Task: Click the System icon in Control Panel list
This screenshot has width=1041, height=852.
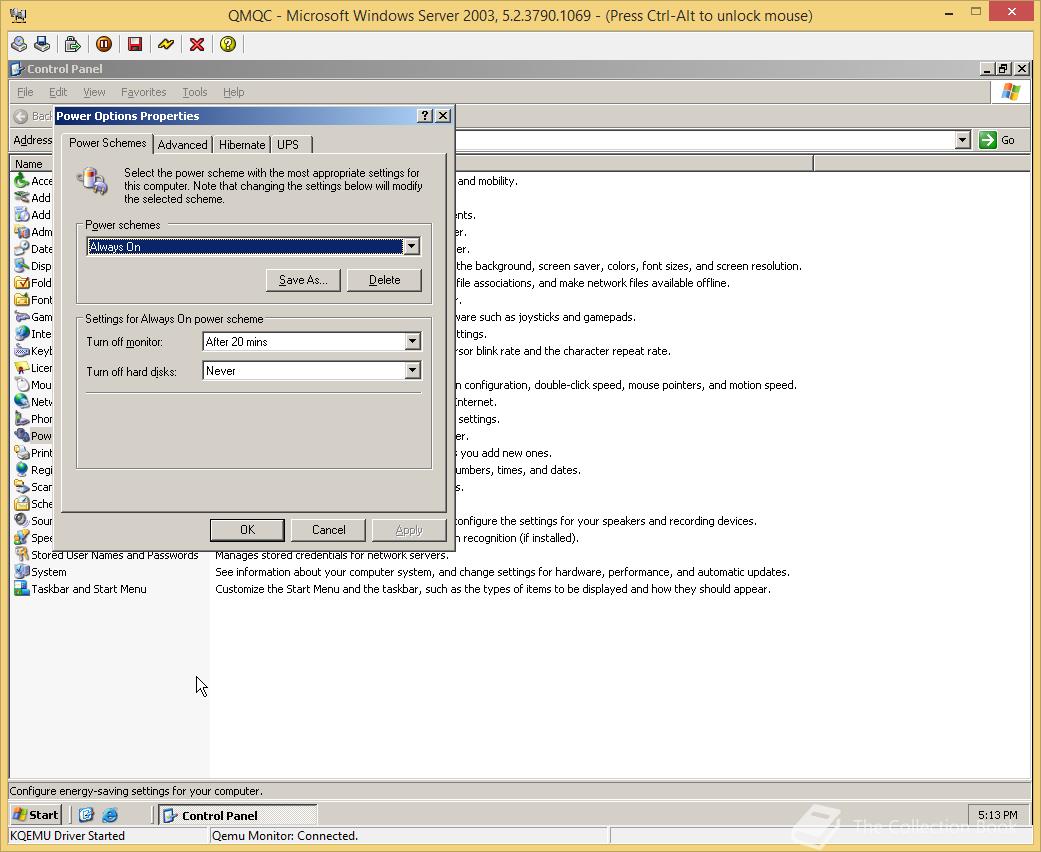Action: click(x=22, y=572)
